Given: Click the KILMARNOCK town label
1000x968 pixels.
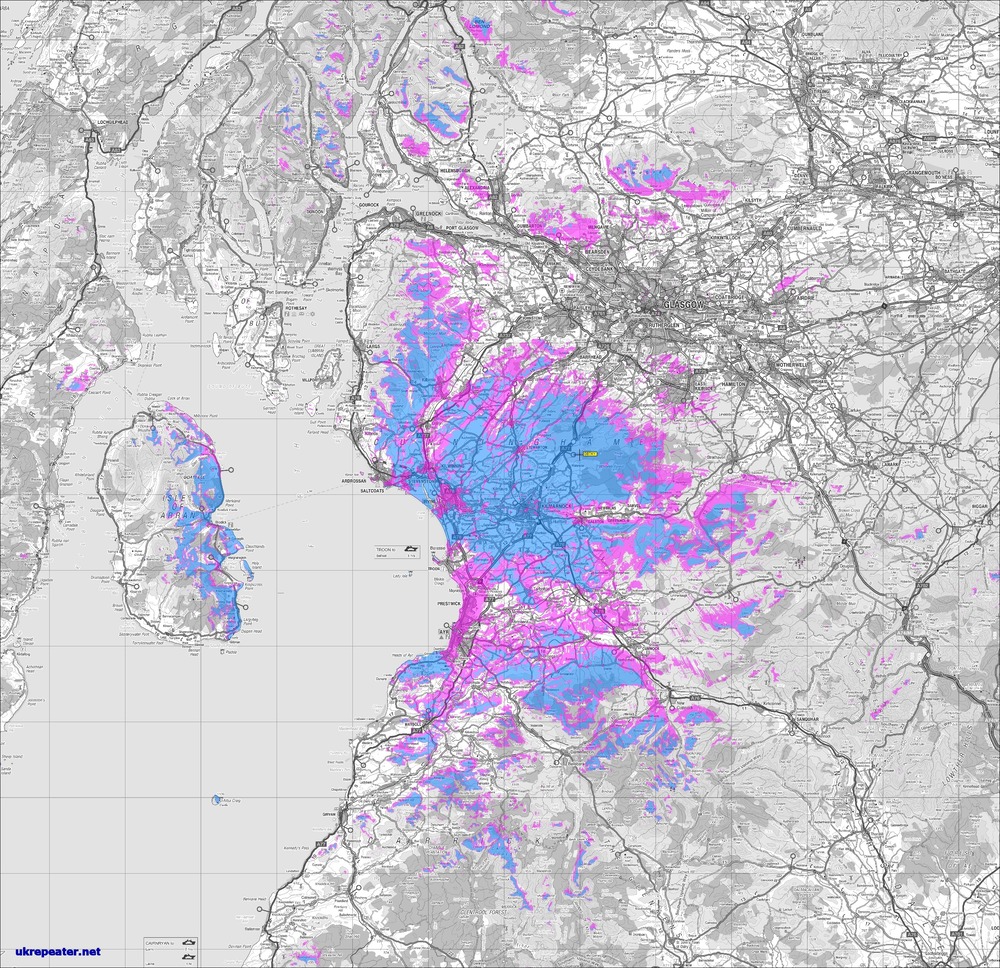Looking at the screenshot, I should coord(556,504).
